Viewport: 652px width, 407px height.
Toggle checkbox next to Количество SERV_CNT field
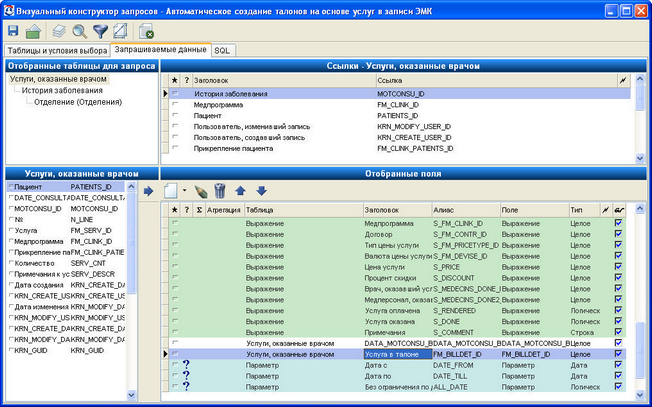[x=11, y=263]
